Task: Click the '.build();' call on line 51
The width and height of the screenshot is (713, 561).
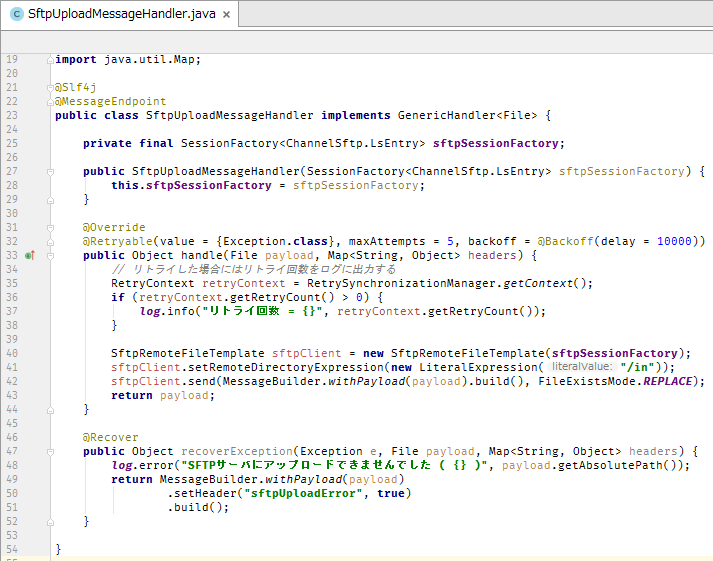Action: click(198, 507)
